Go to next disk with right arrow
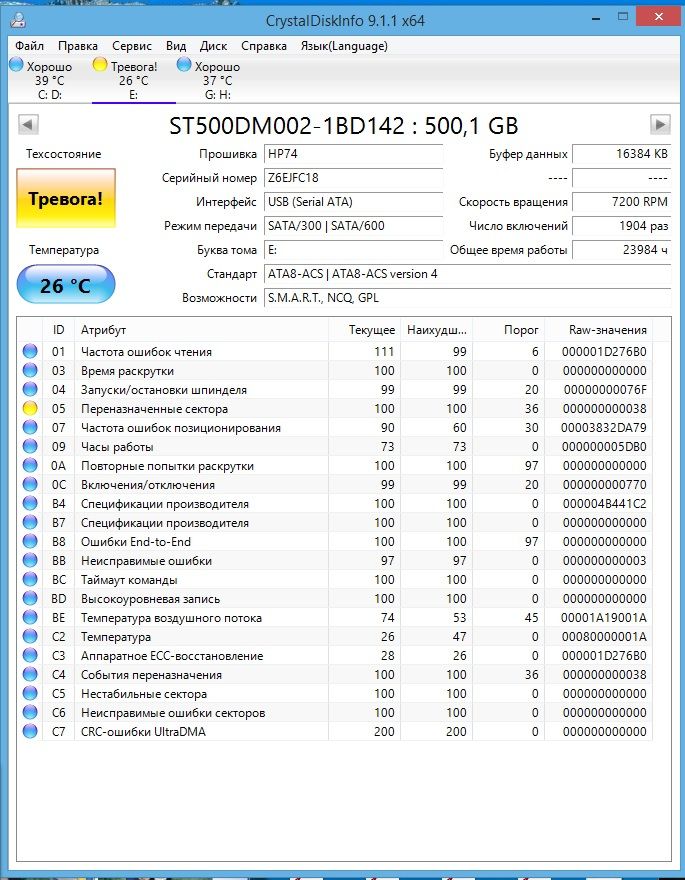This screenshot has height=880, width=685. [x=660, y=124]
